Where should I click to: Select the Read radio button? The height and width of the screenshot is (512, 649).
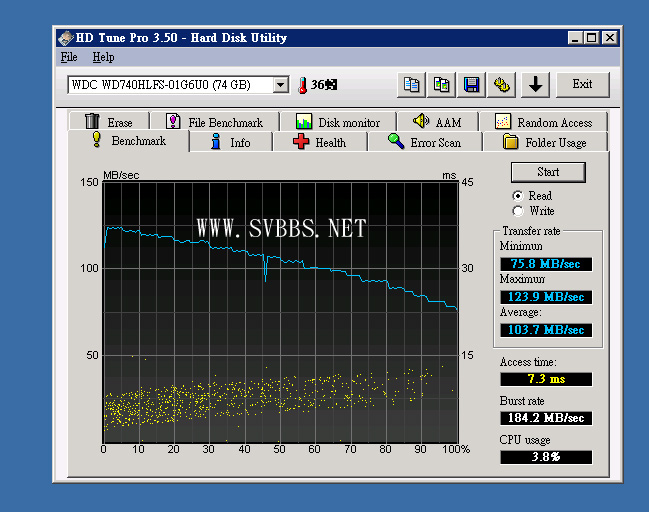[x=518, y=196]
